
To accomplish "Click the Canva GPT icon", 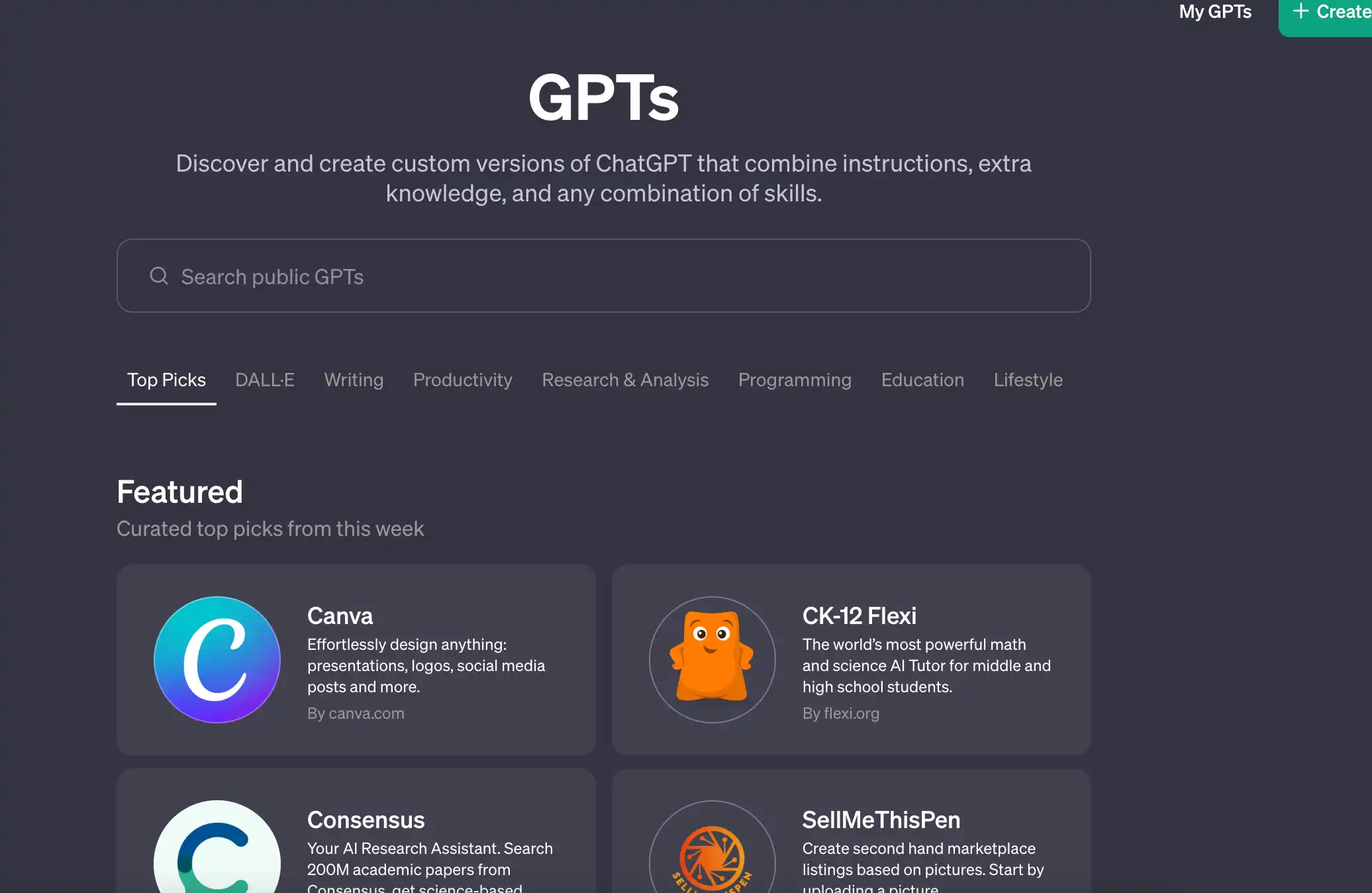I will click(x=217, y=659).
